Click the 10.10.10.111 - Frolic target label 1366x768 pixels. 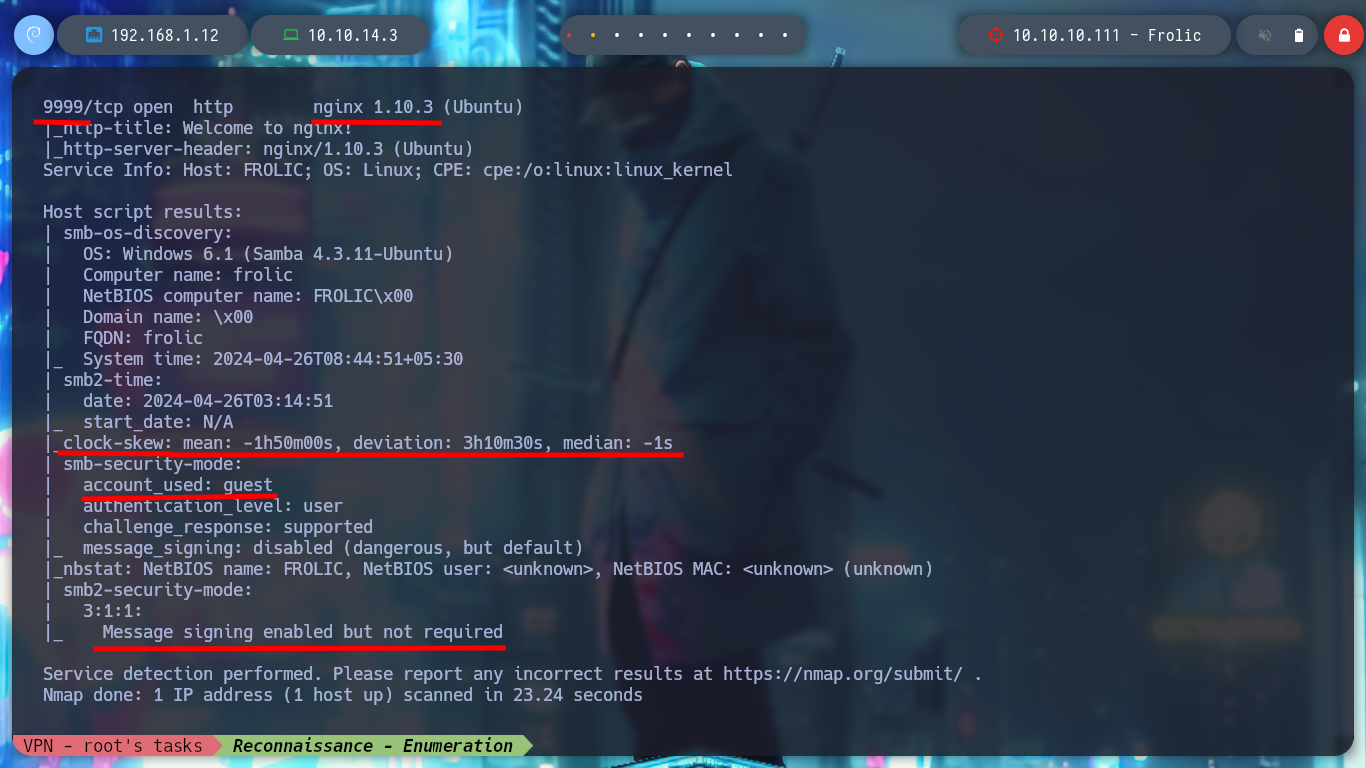[1107, 35]
